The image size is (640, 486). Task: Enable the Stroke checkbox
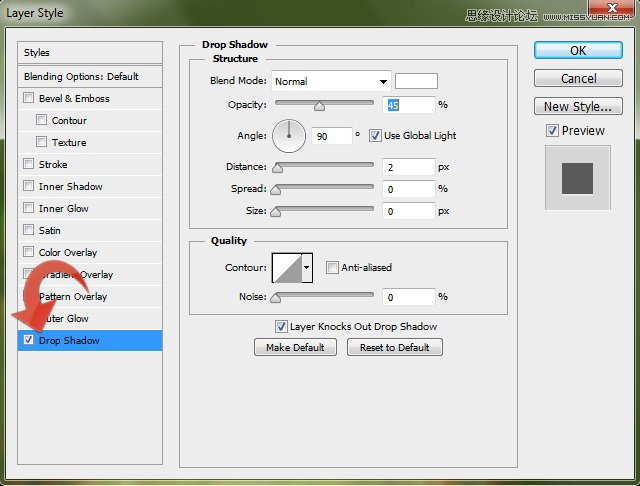(29, 164)
